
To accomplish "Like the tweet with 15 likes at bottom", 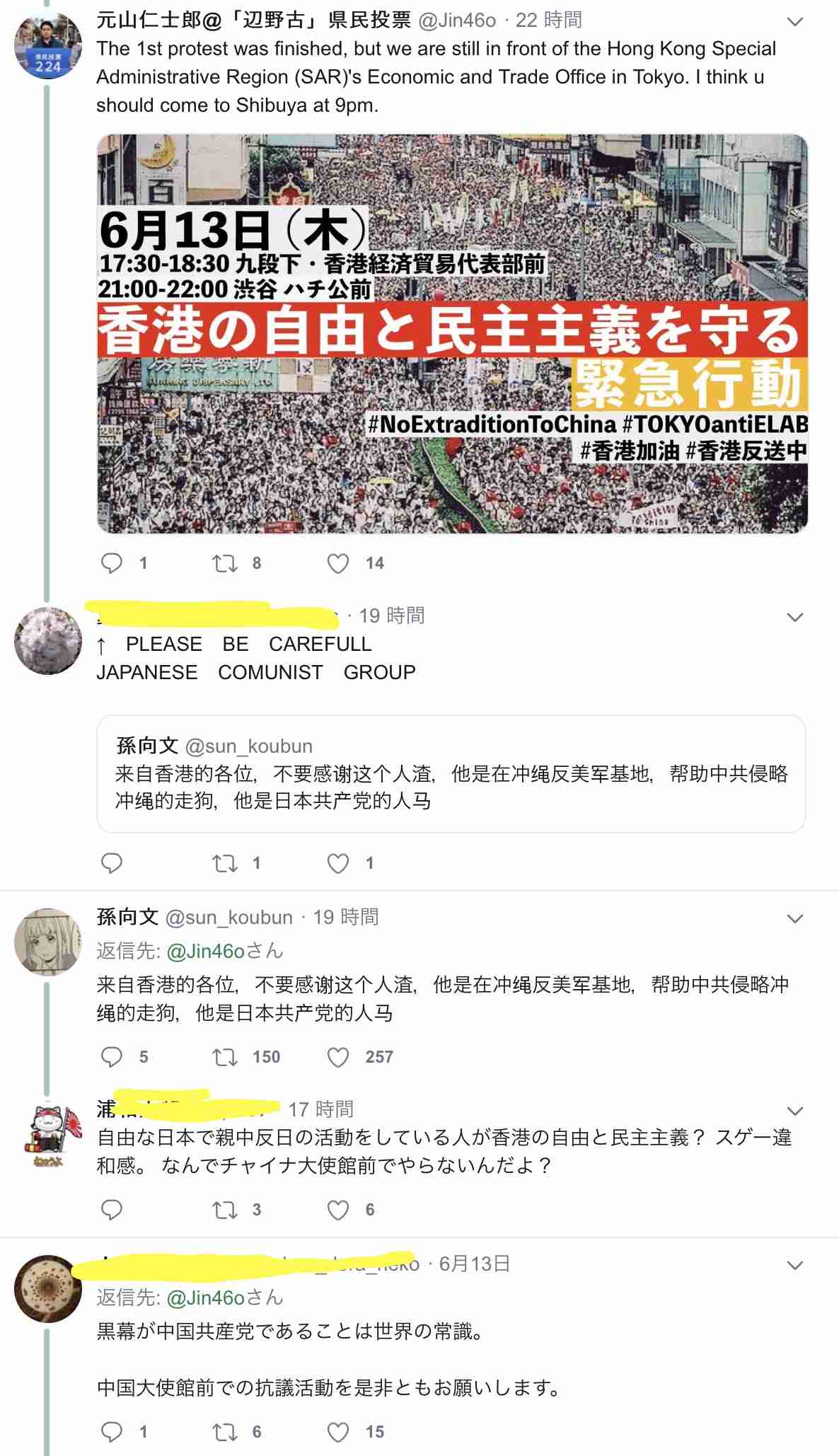I will coord(338,1432).
